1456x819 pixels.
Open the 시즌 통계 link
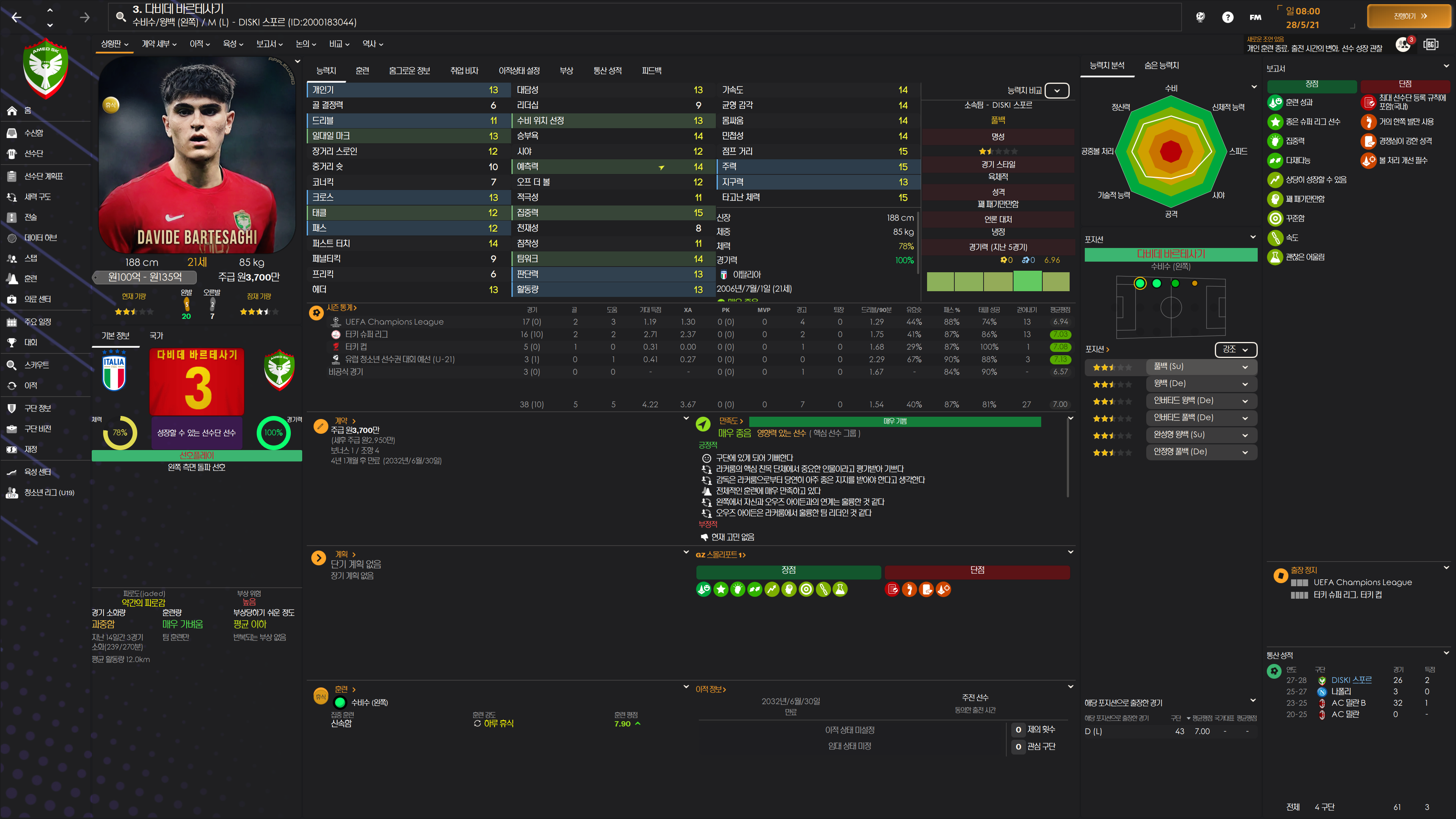coord(341,308)
